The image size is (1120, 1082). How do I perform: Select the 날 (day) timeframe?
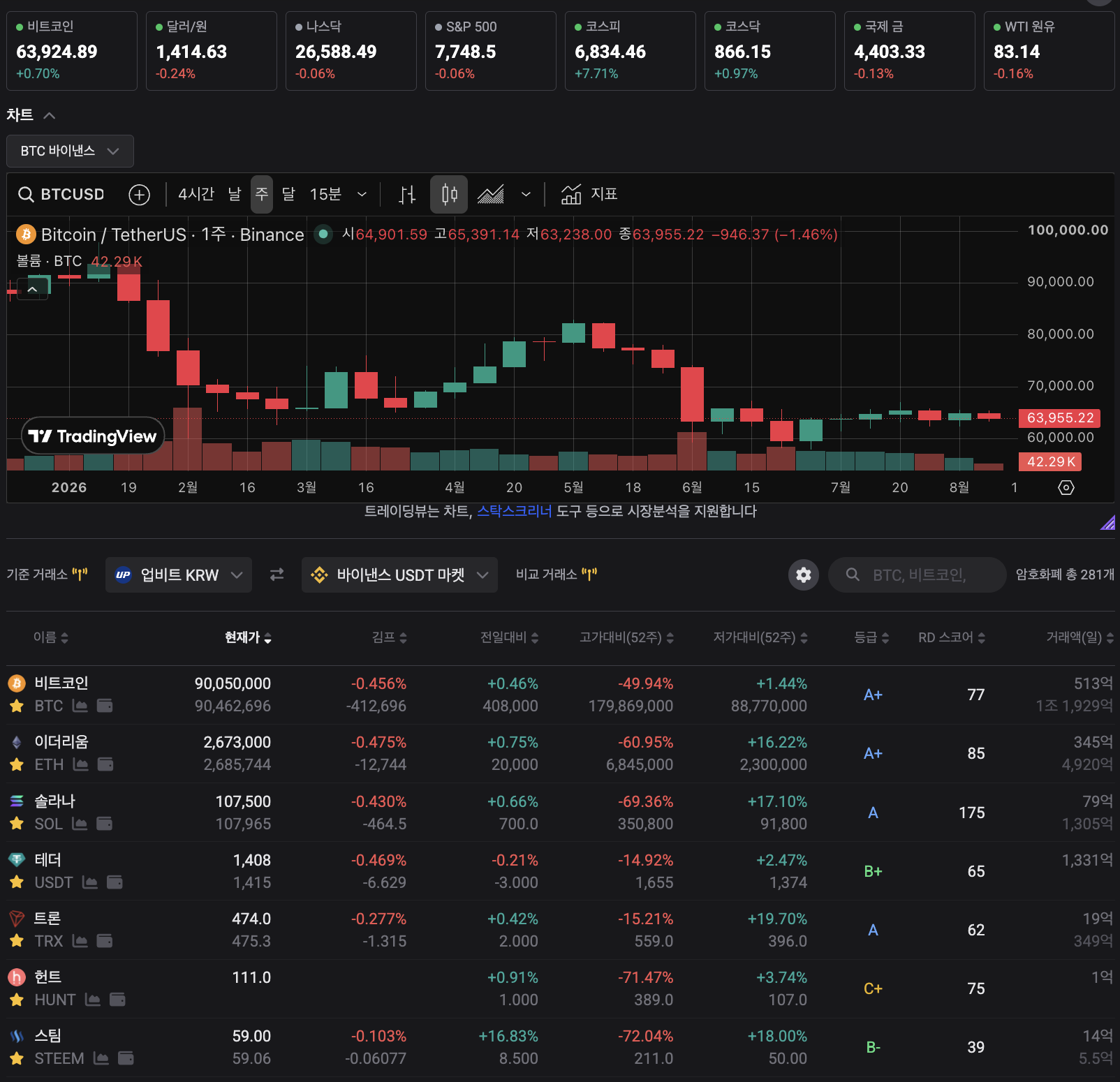(x=235, y=194)
